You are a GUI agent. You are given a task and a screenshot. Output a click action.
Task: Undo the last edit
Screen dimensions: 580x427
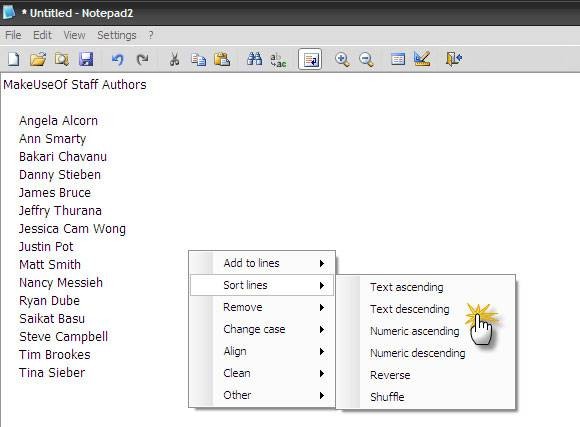click(118, 59)
